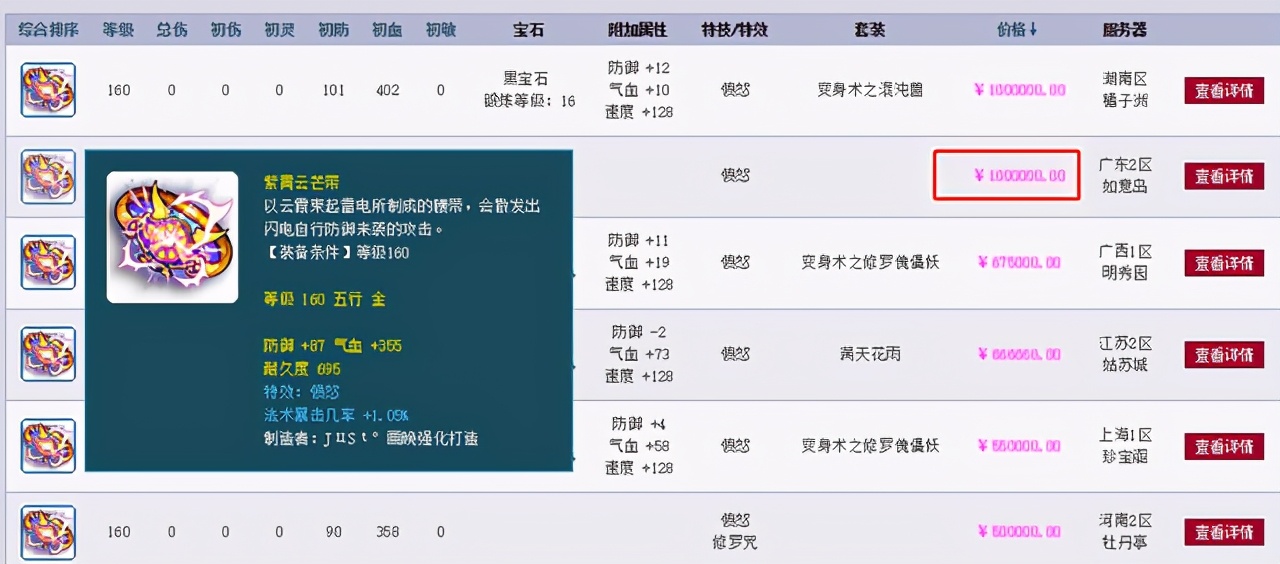This screenshot has width=1280, height=564.
Task: Select the ¥550000.00 price
Action: tap(1019, 446)
